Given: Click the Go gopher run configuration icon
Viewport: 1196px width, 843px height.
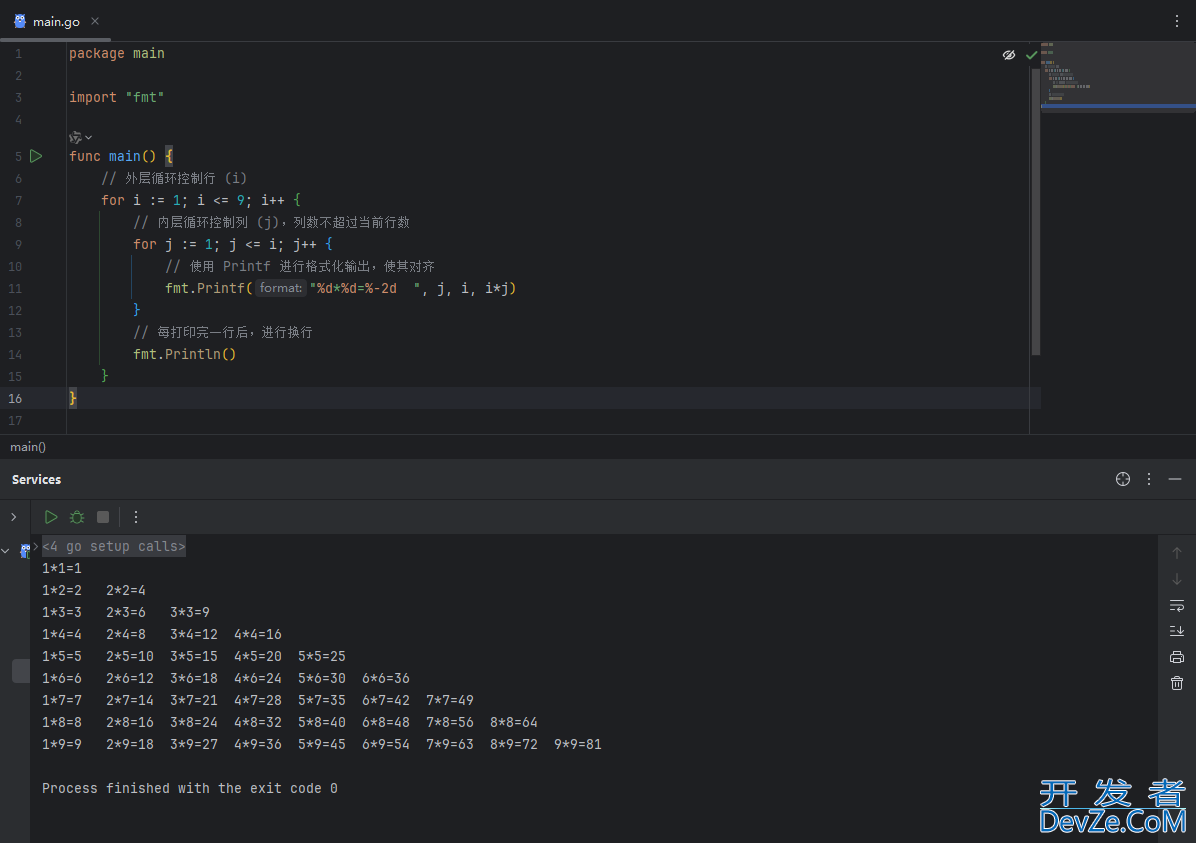Looking at the screenshot, I should tap(24, 550).
